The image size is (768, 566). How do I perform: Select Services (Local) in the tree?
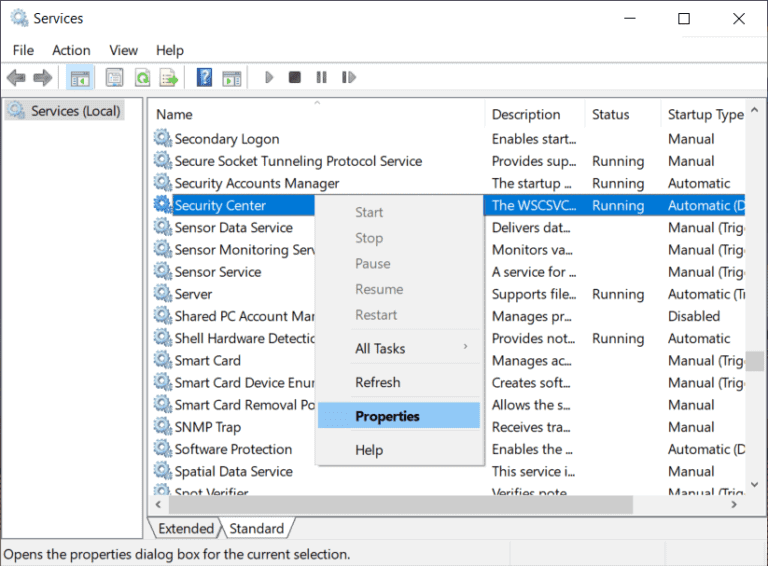tap(75, 111)
